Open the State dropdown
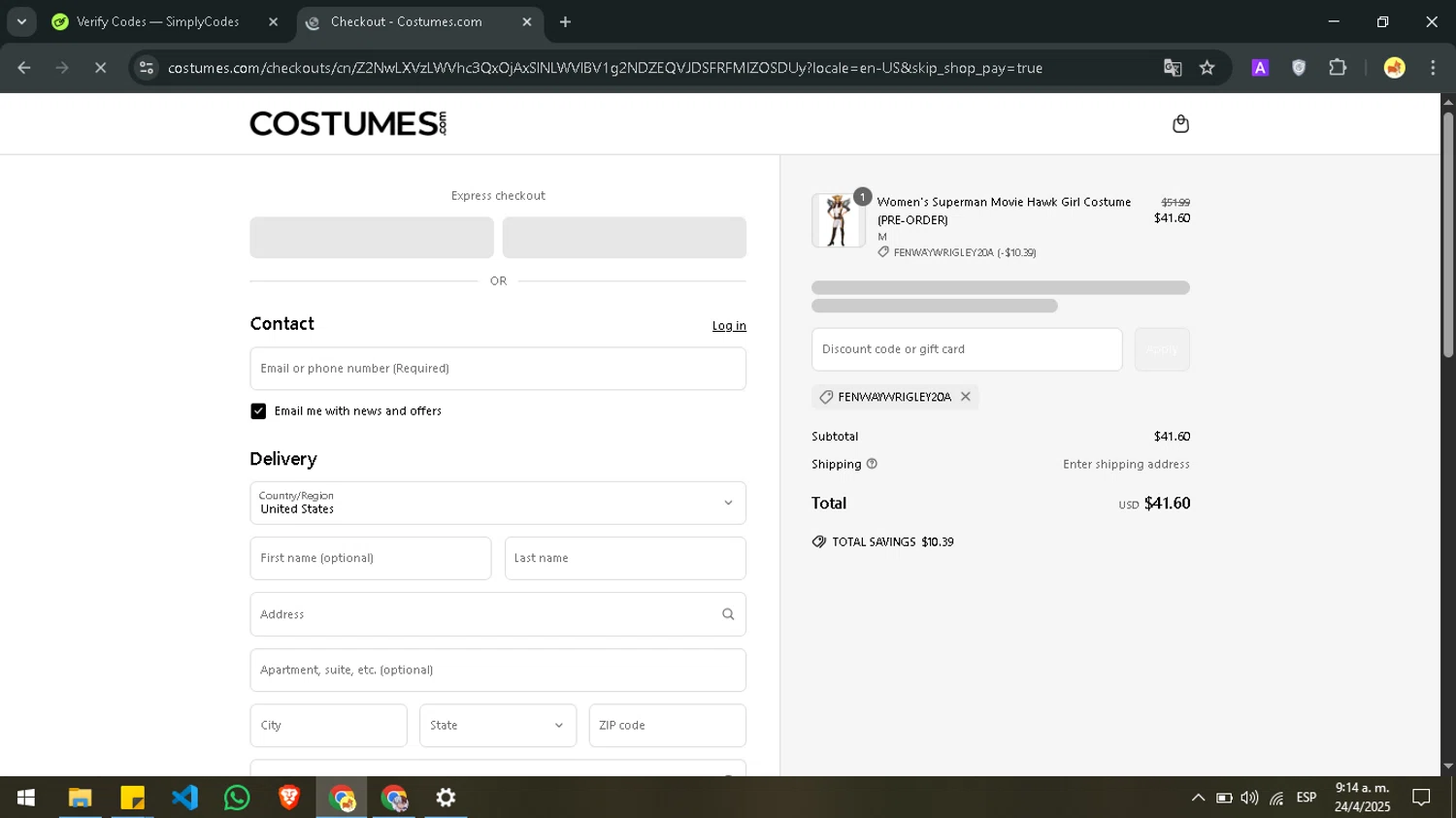 [498, 726]
